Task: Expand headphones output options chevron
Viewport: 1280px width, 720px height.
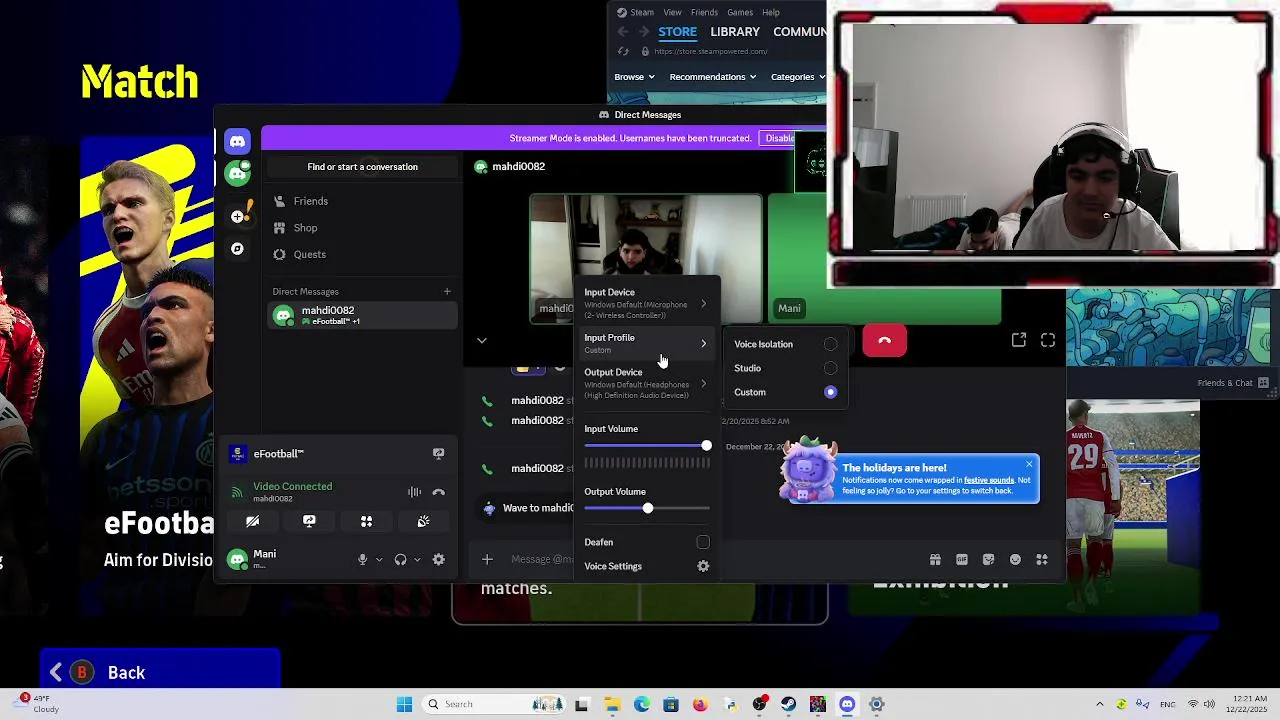Action: [x=417, y=560]
